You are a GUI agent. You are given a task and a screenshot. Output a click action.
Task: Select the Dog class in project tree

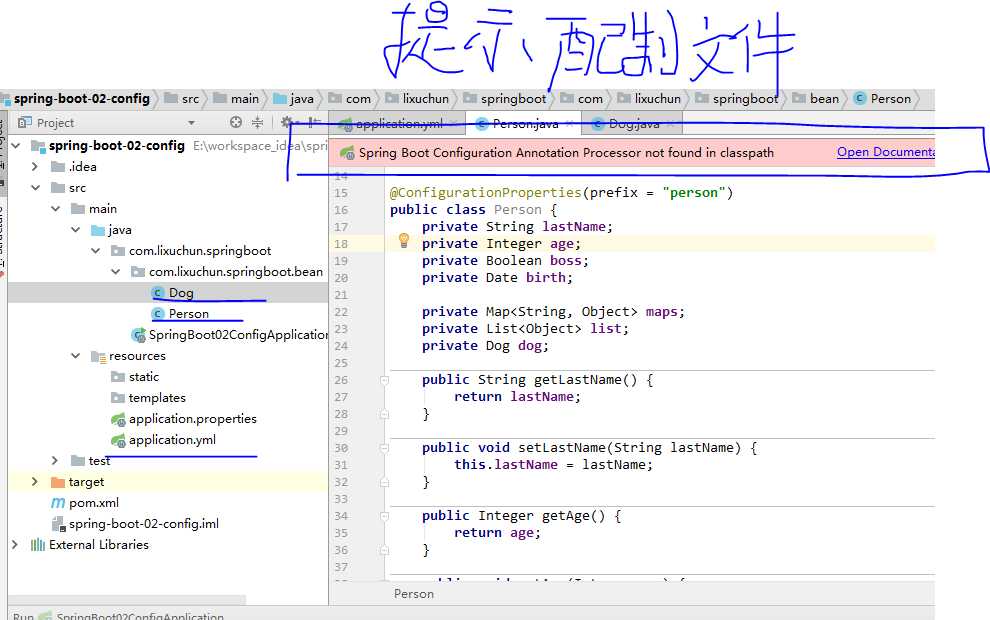(x=181, y=293)
